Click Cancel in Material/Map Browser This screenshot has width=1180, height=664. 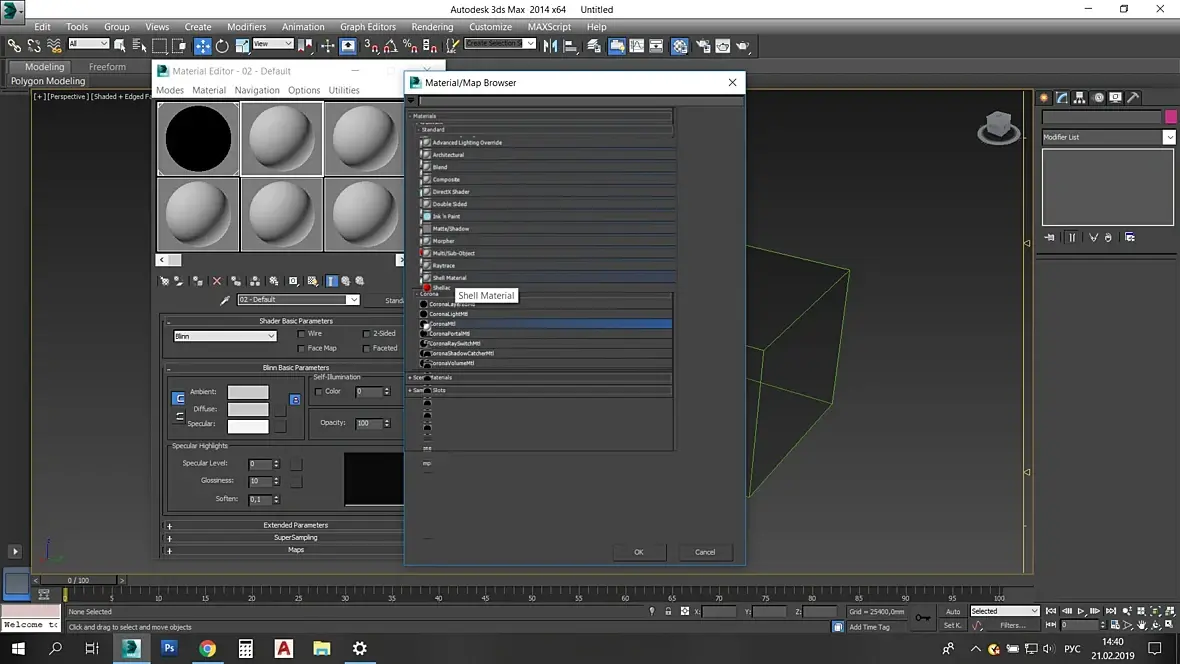coord(705,552)
